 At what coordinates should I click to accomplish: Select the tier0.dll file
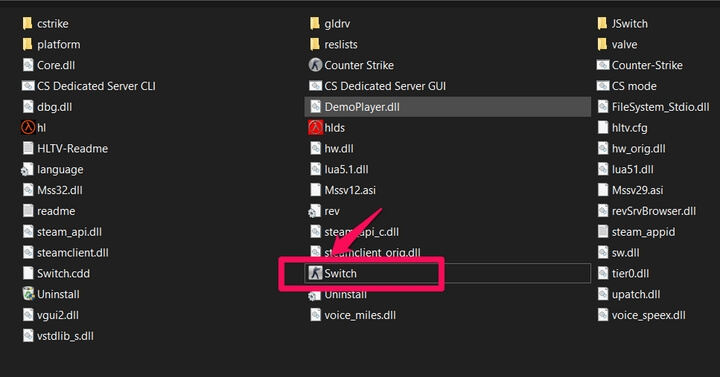tap(623, 273)
